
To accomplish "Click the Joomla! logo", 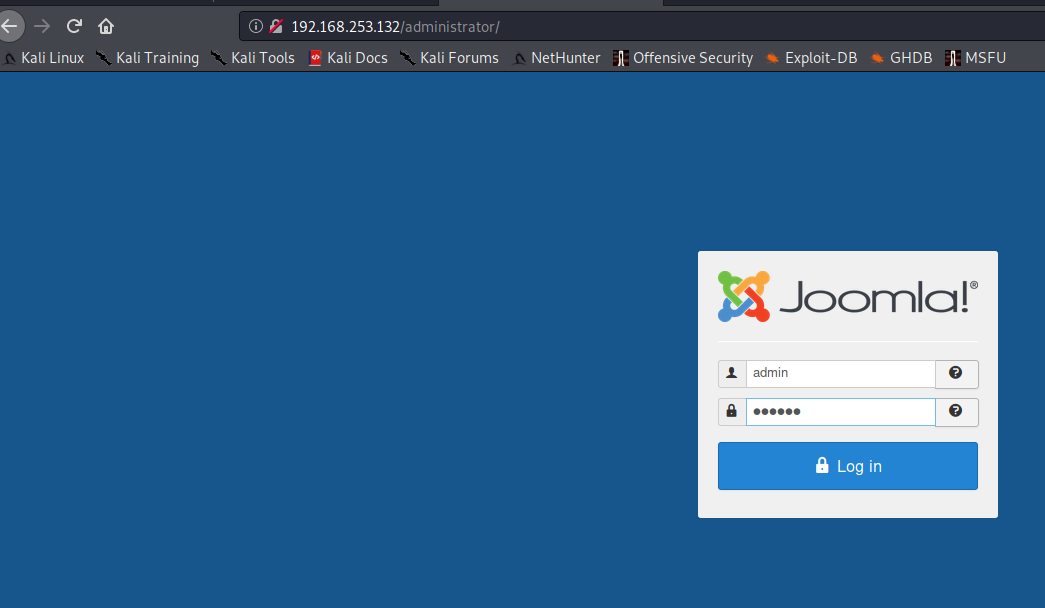I will click(x=848, y=297).
